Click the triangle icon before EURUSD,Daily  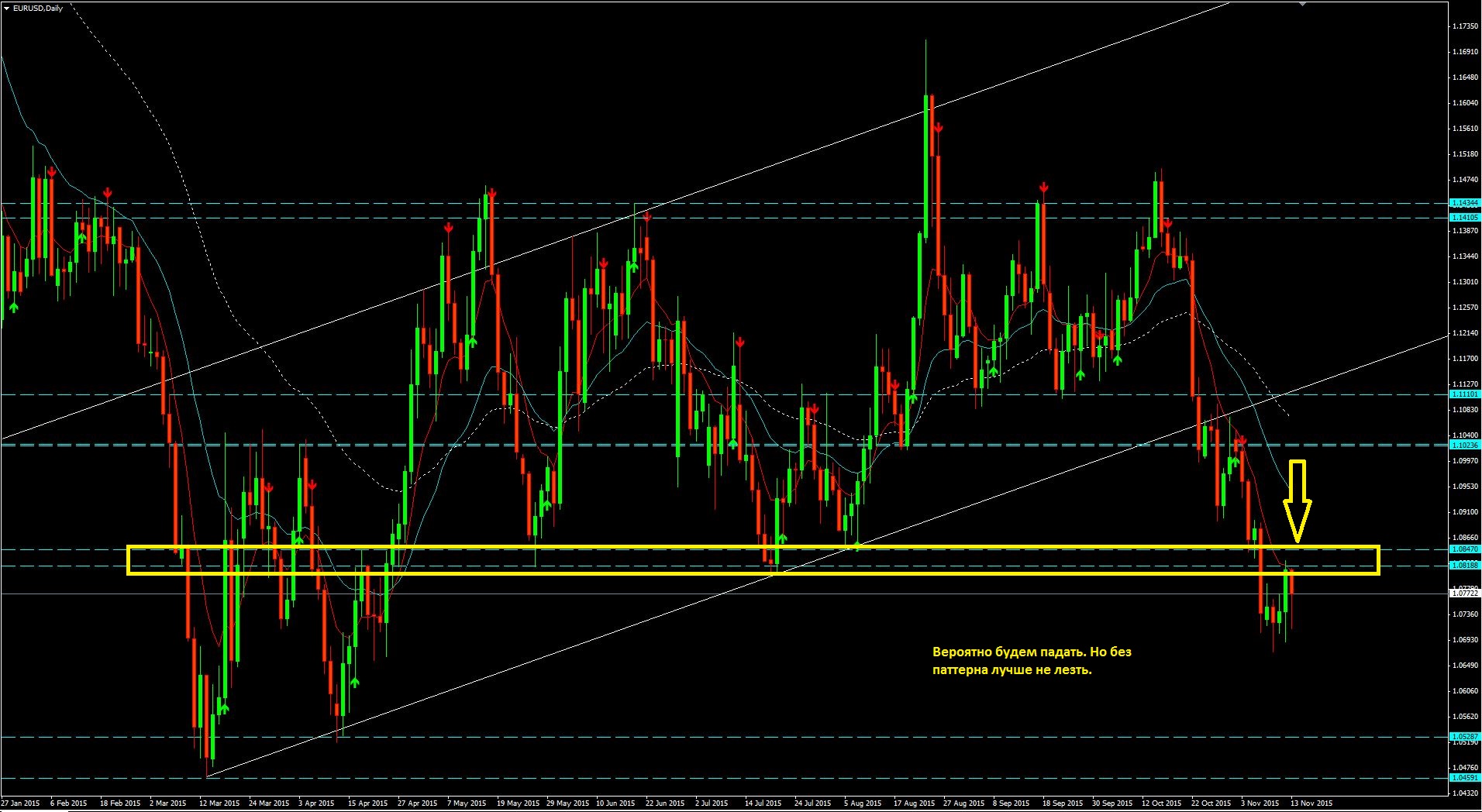7,8
